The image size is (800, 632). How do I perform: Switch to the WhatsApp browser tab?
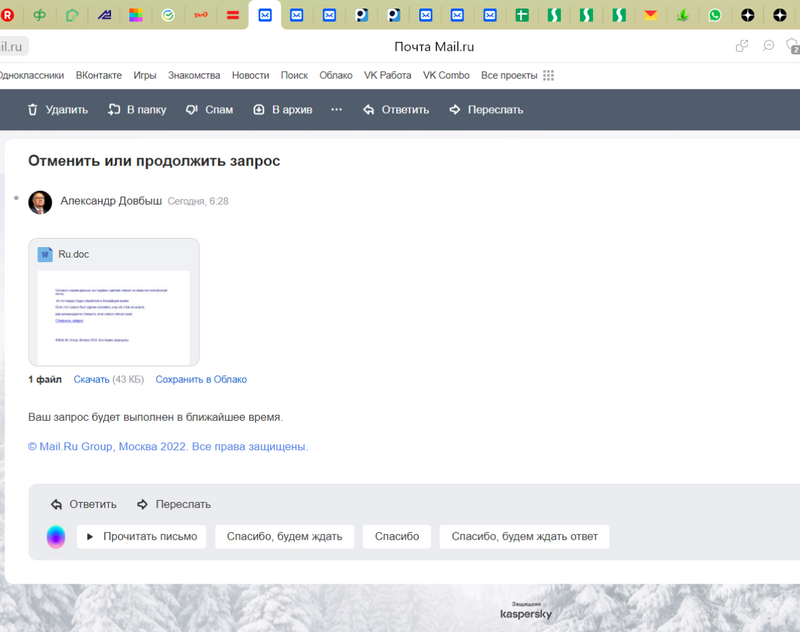[x=715, y=15]
